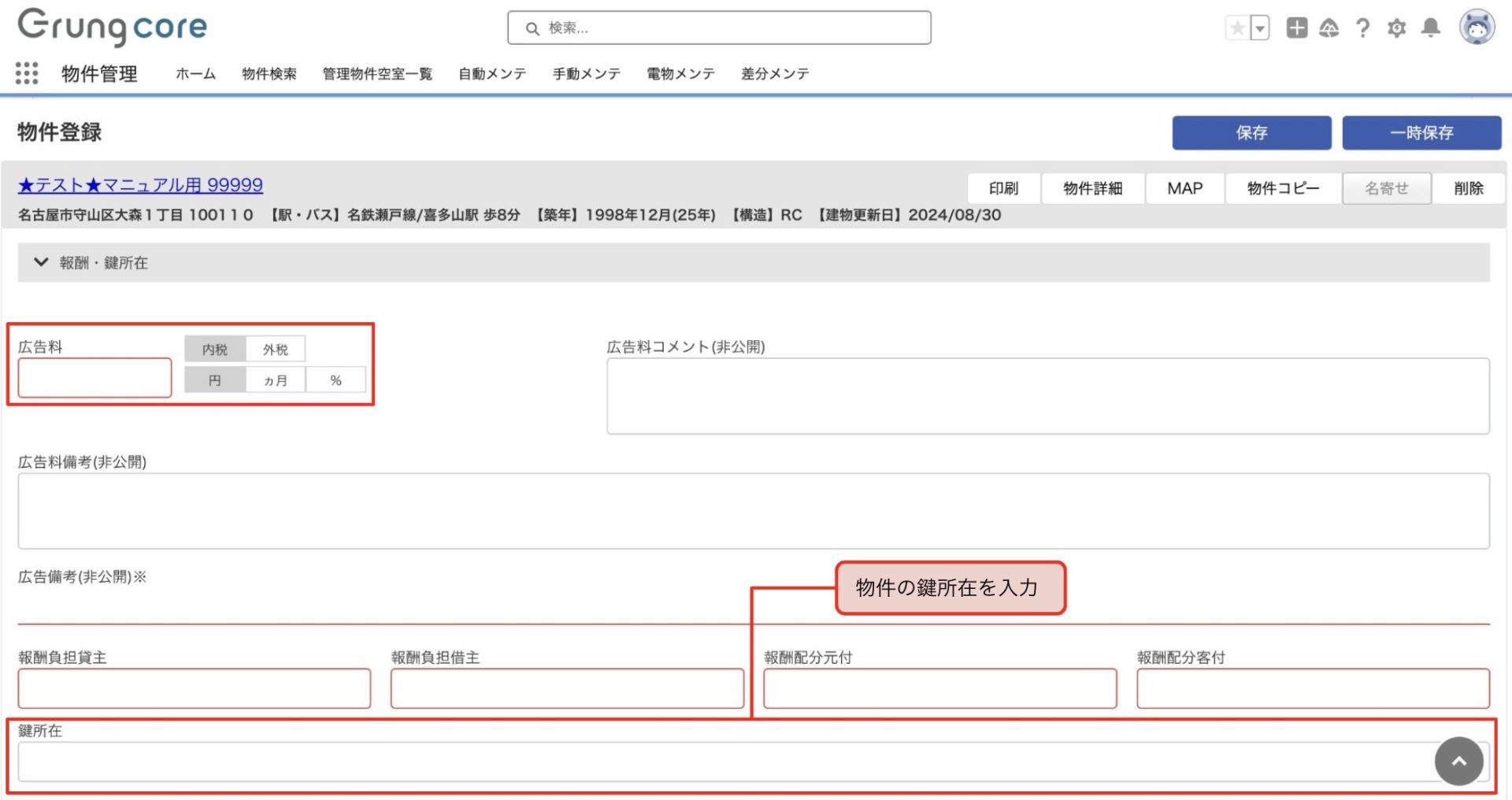Screen dimensions: 1512x800
Task: Select the 内税 tax option
Action: pos(215,349)
